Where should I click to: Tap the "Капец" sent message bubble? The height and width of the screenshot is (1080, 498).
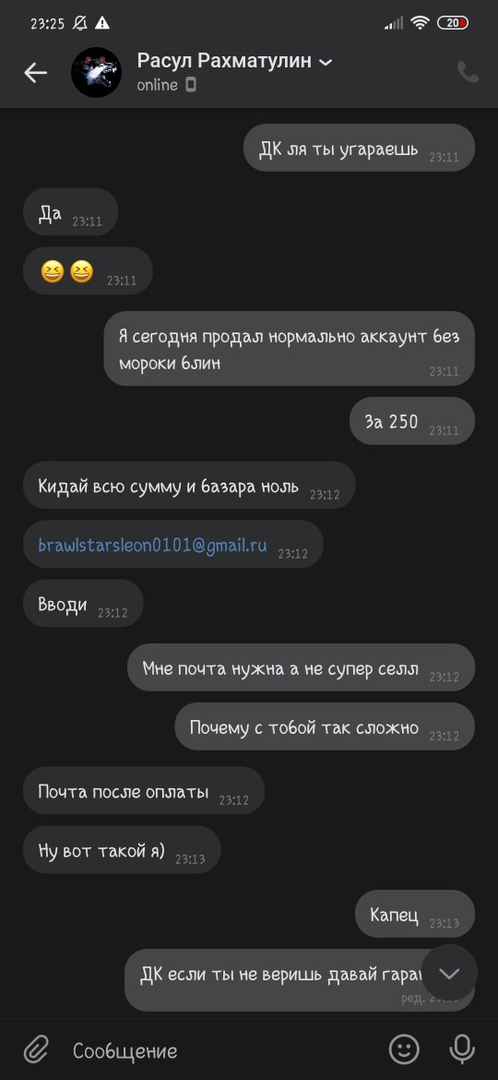415,914
